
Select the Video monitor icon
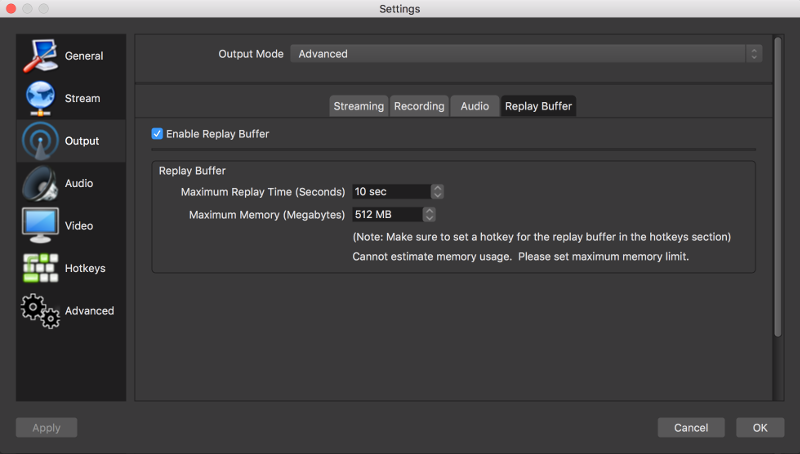point(40,226)
